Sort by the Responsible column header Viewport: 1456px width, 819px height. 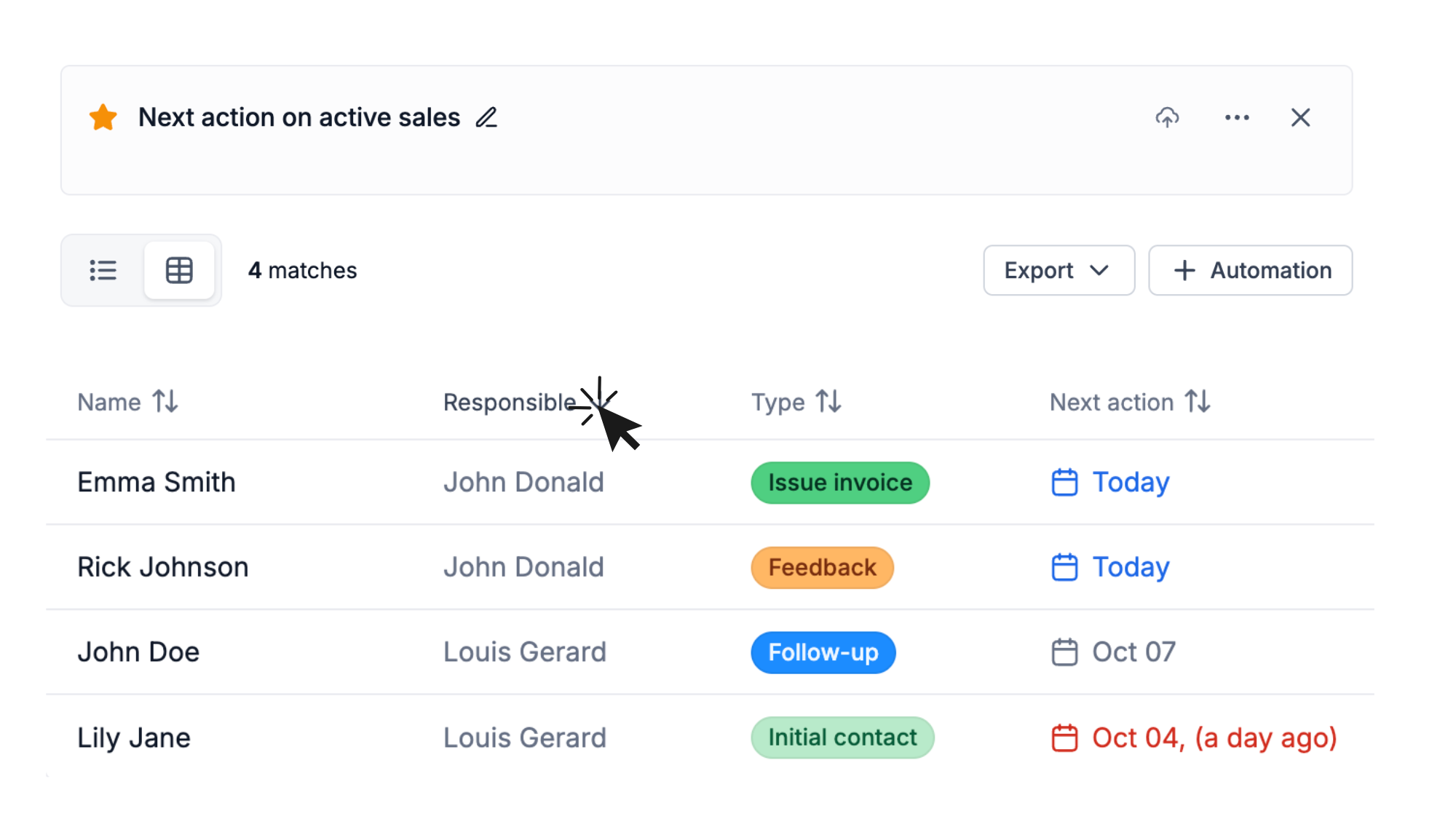point(510,402)
